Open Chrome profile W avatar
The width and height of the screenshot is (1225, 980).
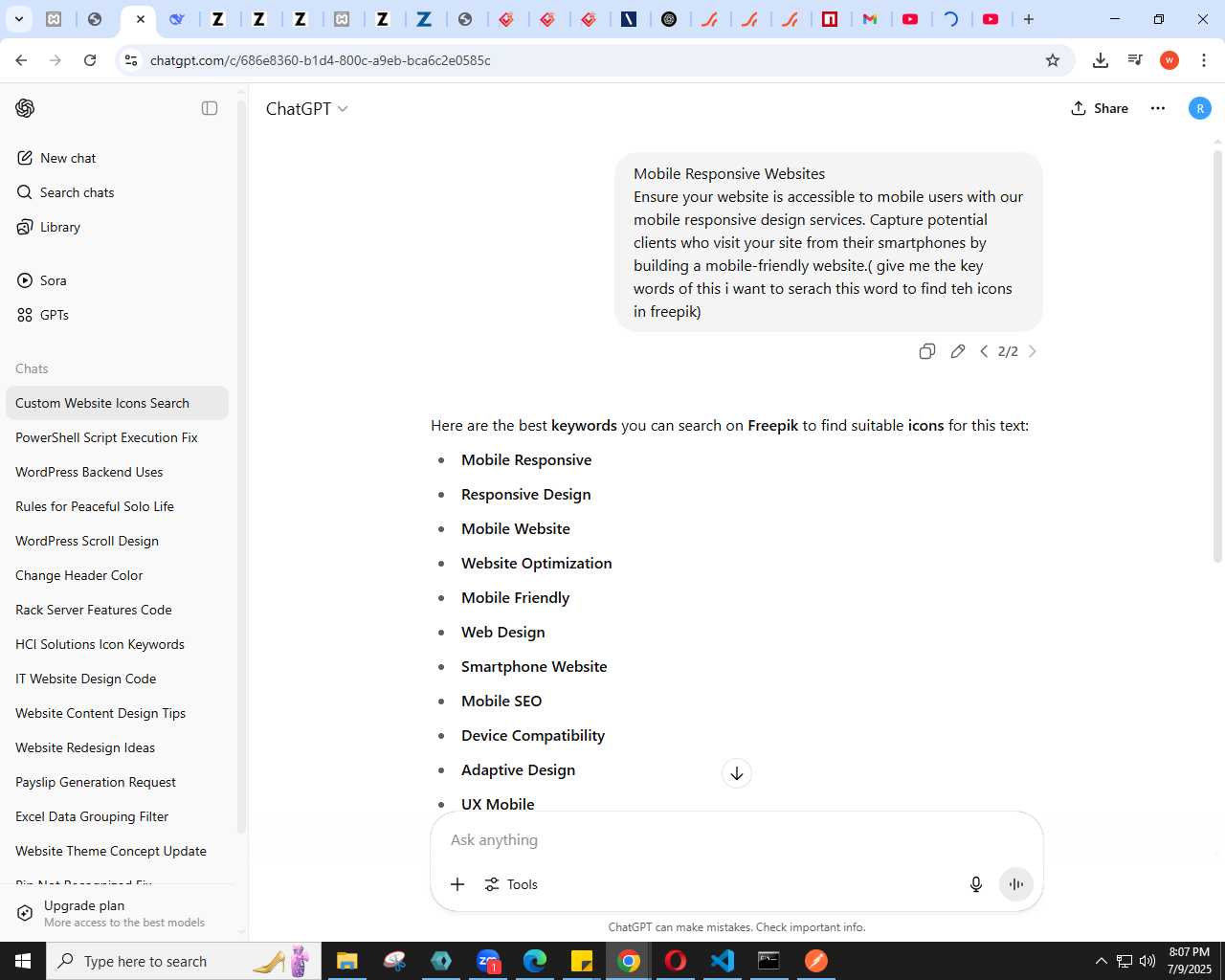[x=1169, y=60]
